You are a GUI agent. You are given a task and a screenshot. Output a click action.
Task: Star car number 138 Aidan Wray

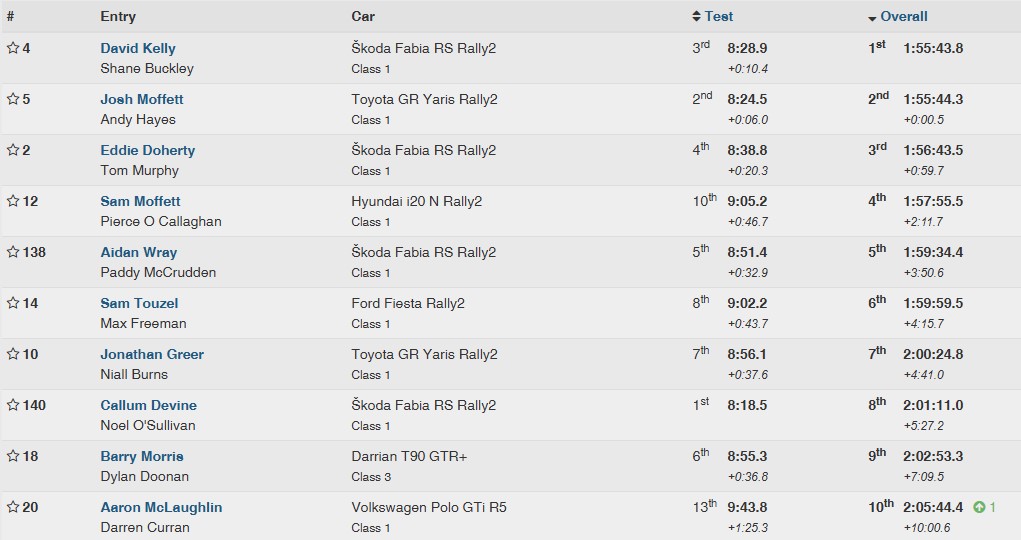[x=13, y=252]
